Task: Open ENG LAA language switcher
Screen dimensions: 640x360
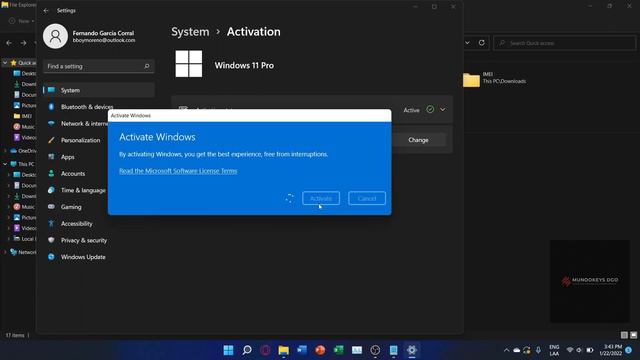Action: [554, 350]
